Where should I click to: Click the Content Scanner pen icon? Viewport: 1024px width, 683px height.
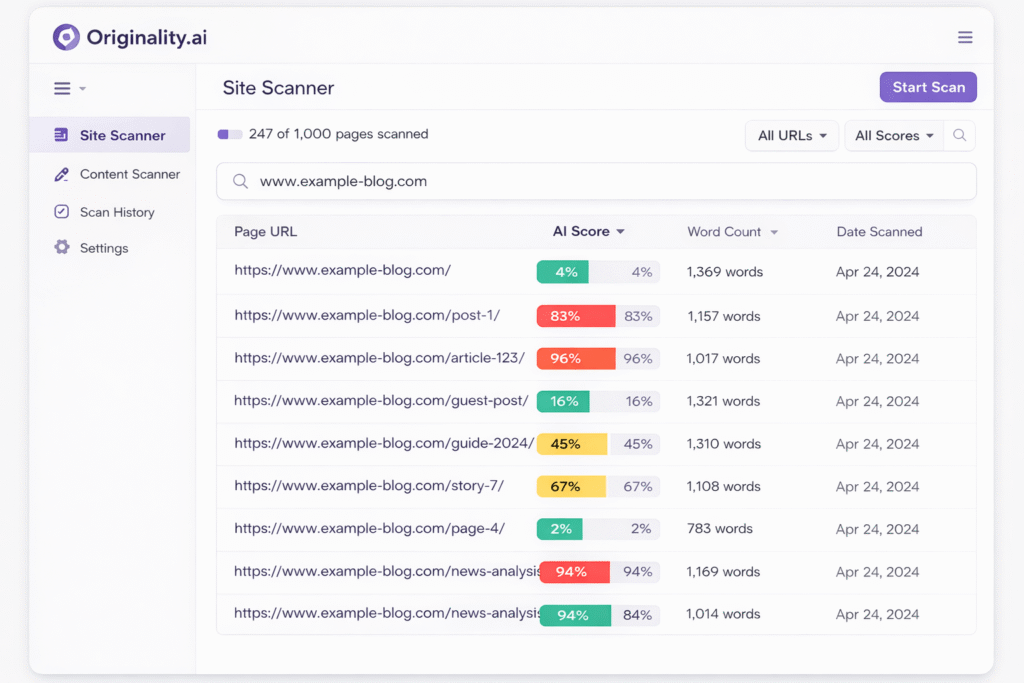(x=62, y=174)
